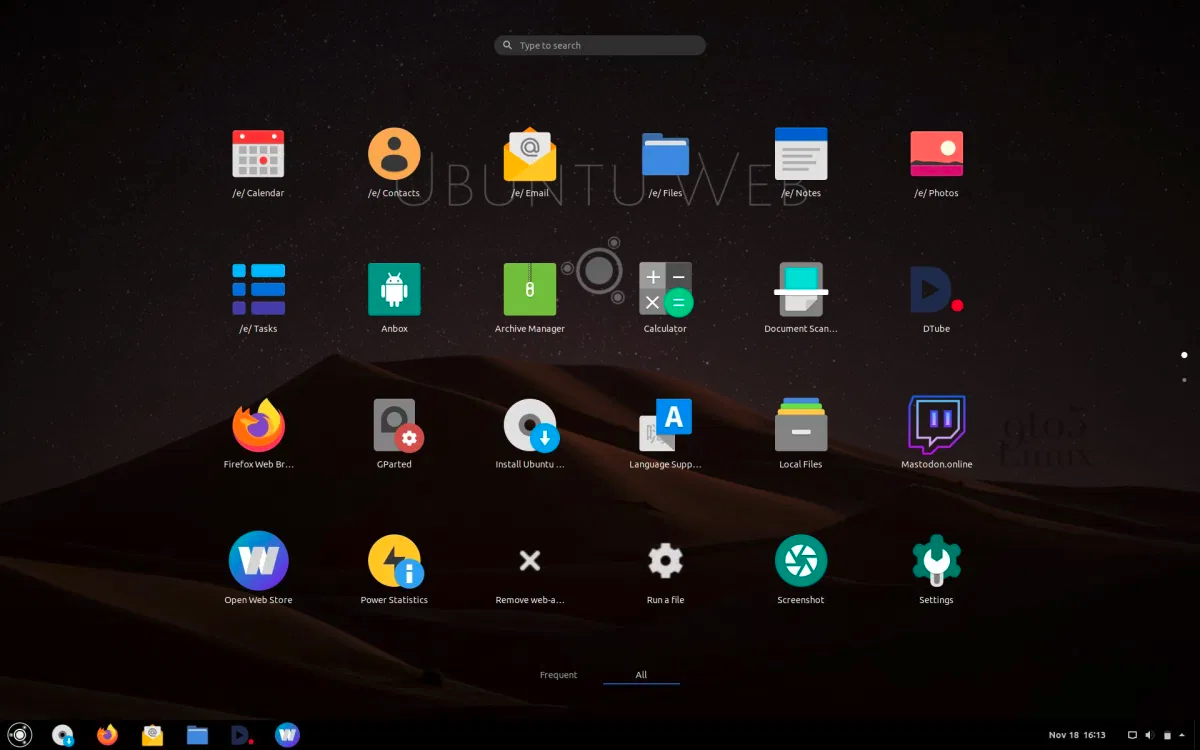Expand the system tray menu arrow
This screenshot has height=750, width=1200.
(1182, 735)
